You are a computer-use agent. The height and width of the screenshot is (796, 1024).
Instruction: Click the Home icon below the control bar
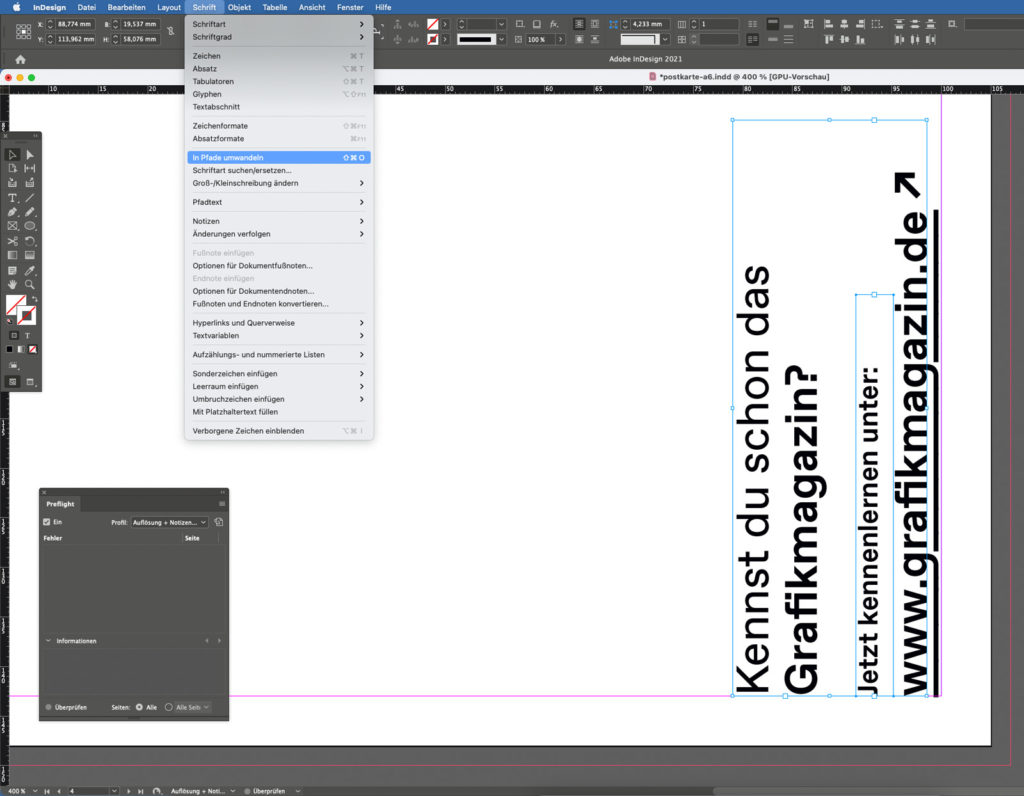tap(20, 59)
